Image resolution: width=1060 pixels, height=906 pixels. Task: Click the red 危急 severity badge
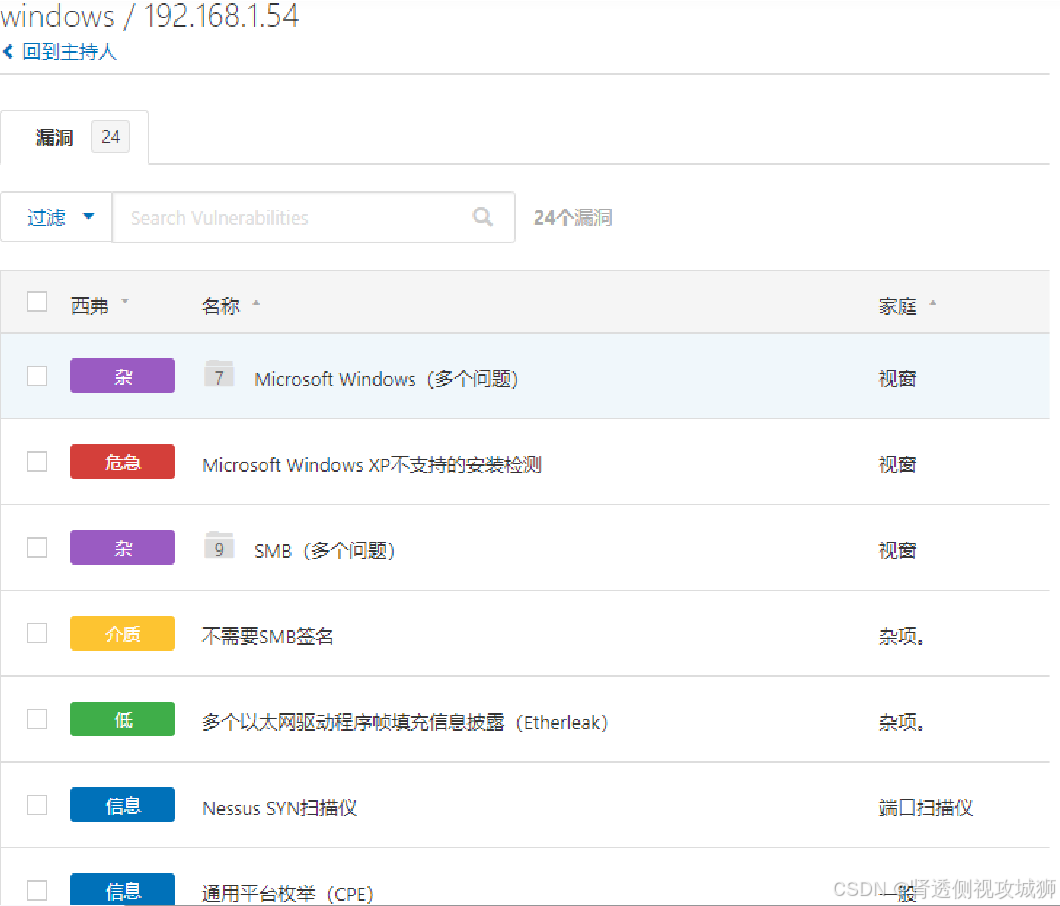tap(122, 461)
